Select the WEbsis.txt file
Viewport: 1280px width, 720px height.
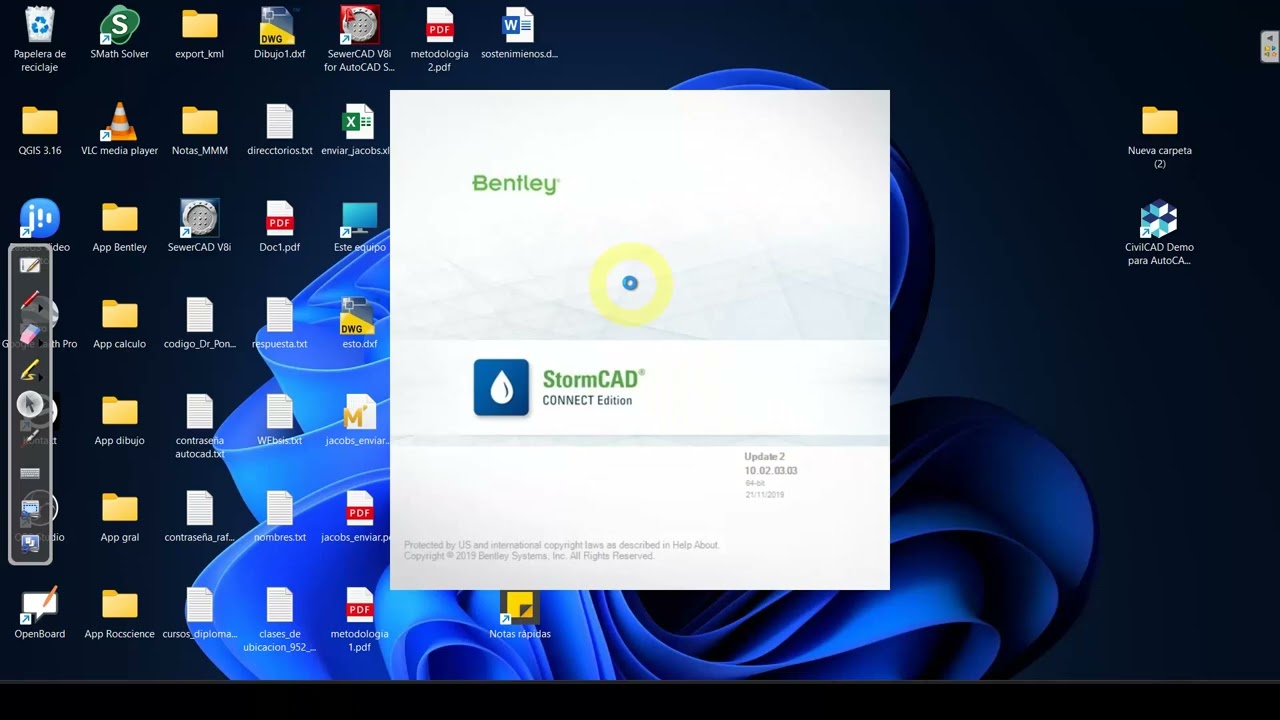tap(280, 421)
